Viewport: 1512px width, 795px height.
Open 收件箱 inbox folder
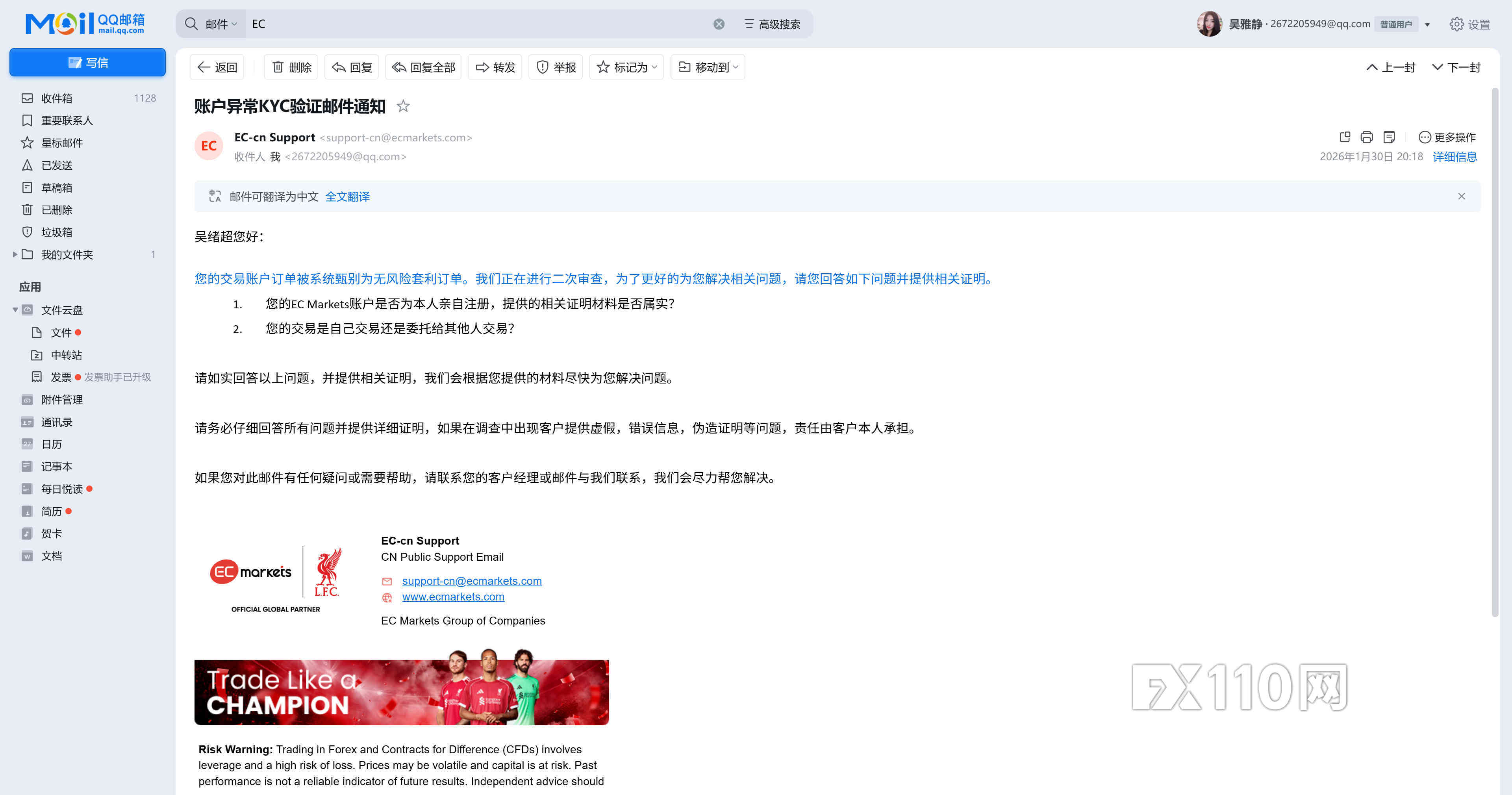[88, 98]
